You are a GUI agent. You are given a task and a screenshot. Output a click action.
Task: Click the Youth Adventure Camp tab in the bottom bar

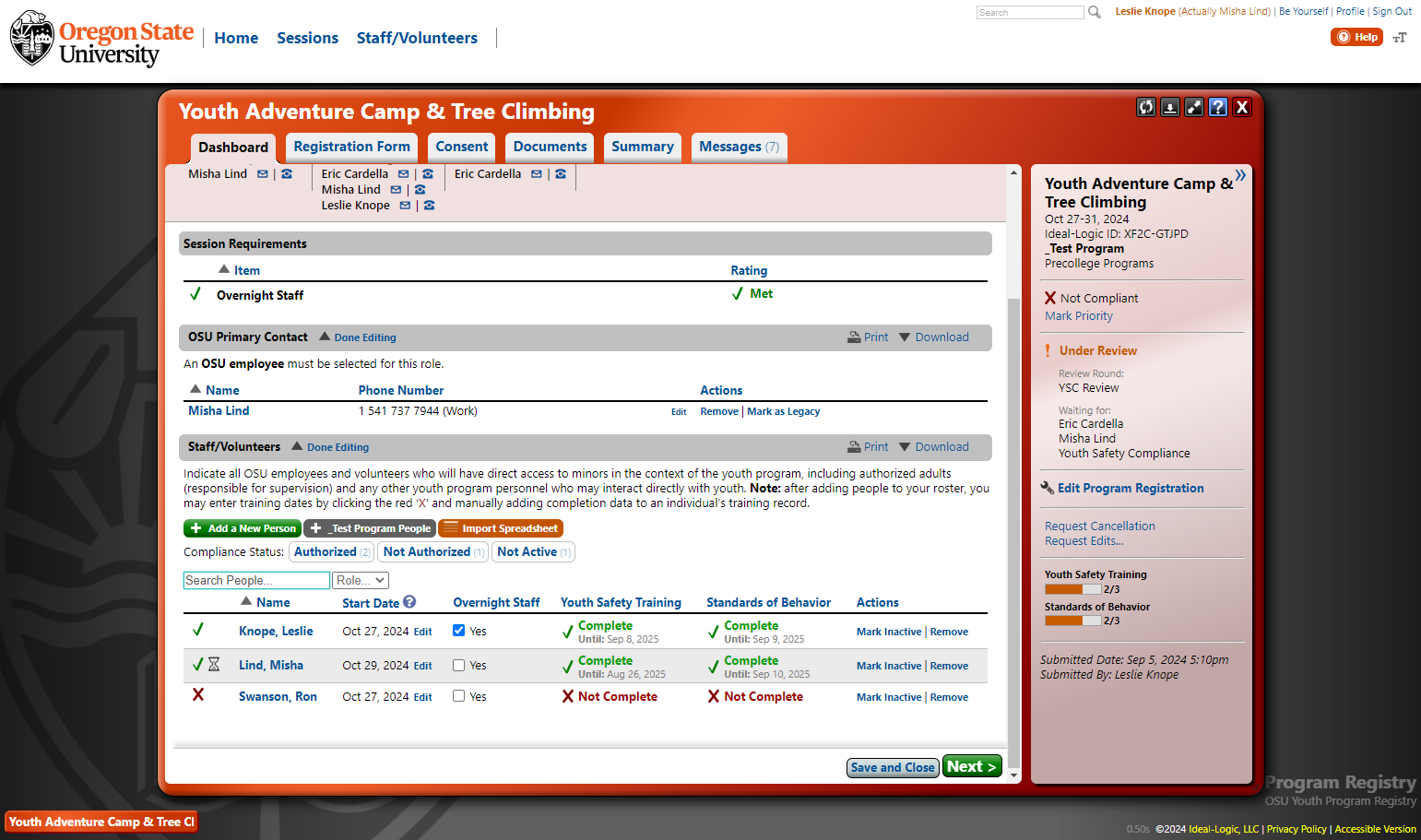tap(101, 822)
